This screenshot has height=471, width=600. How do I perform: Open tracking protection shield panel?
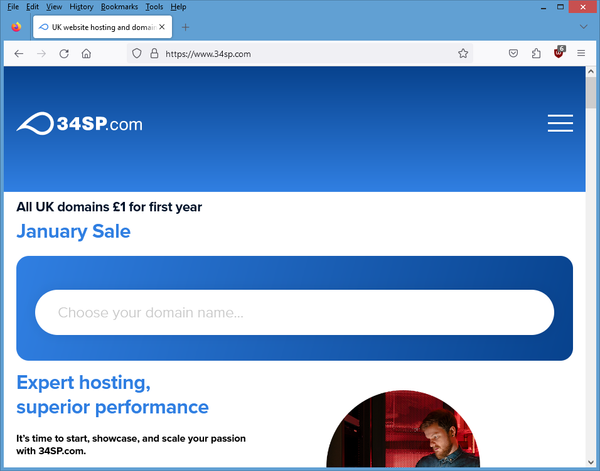(x=136, y=54)
